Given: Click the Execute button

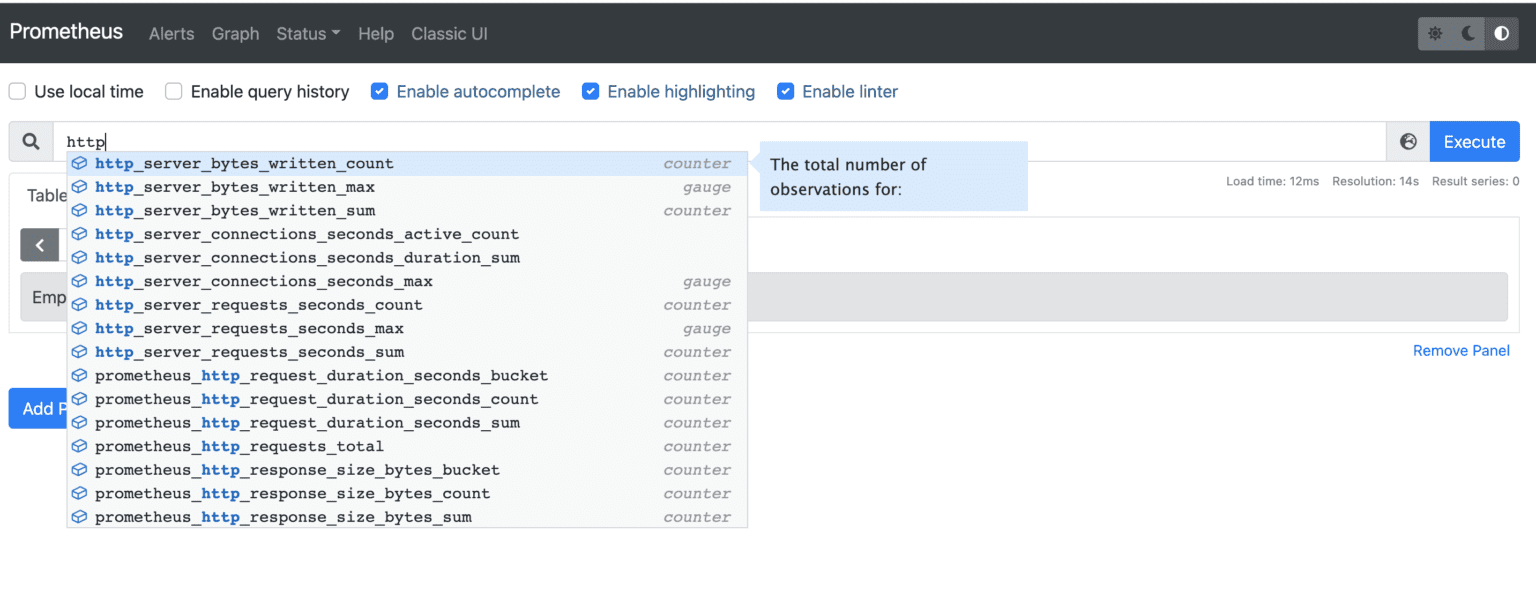Looking at the screenshot, I should coord(1474,141).
